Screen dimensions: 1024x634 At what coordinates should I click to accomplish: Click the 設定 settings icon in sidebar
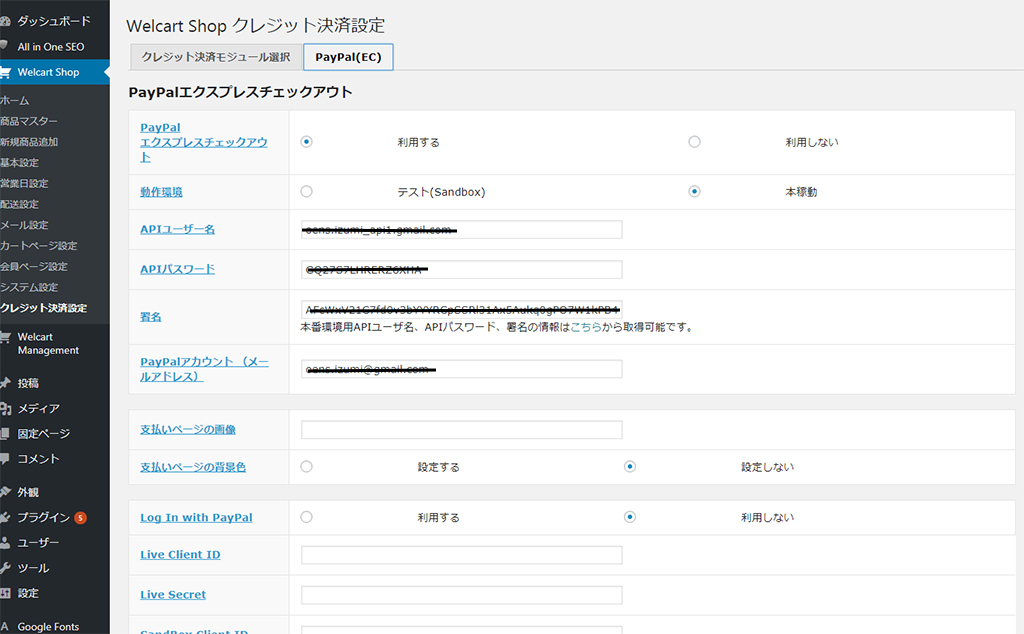5,593
